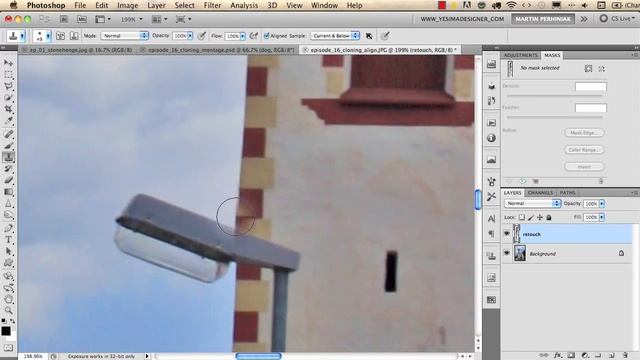The height and width of the screenshot is (360, 640).
Task: Toggle the Brush panel button in options bar
Action: pyautogui.click(x=60, y=36)
